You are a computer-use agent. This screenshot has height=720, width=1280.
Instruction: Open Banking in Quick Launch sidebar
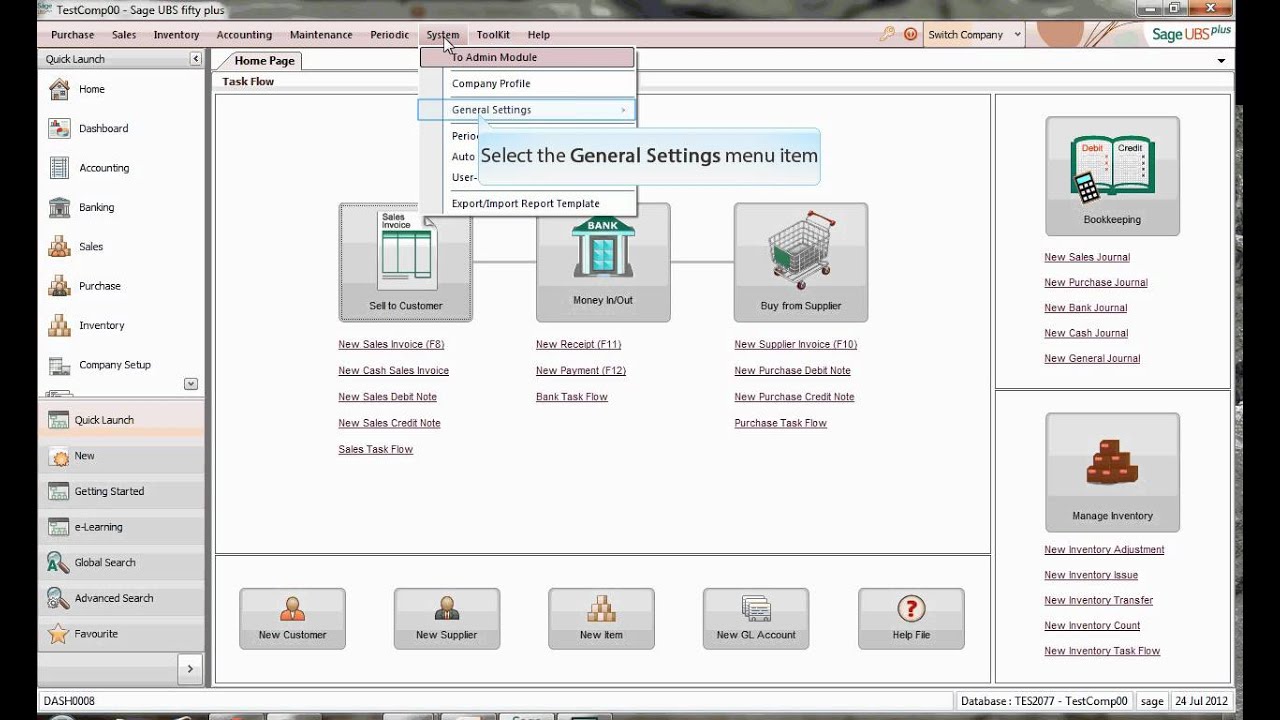(97, 207)
